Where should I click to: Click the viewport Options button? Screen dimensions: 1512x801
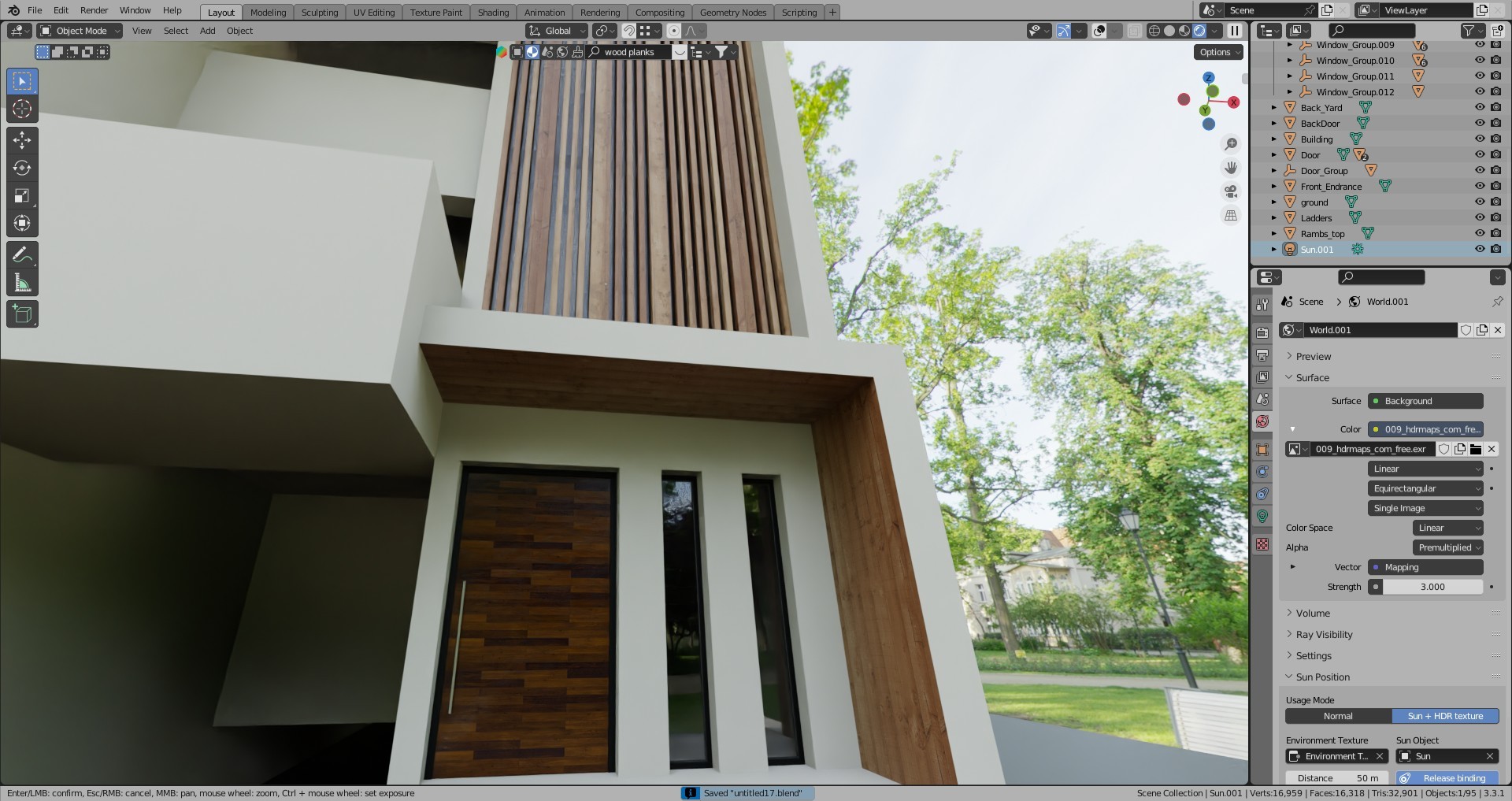coord(1217,52)
